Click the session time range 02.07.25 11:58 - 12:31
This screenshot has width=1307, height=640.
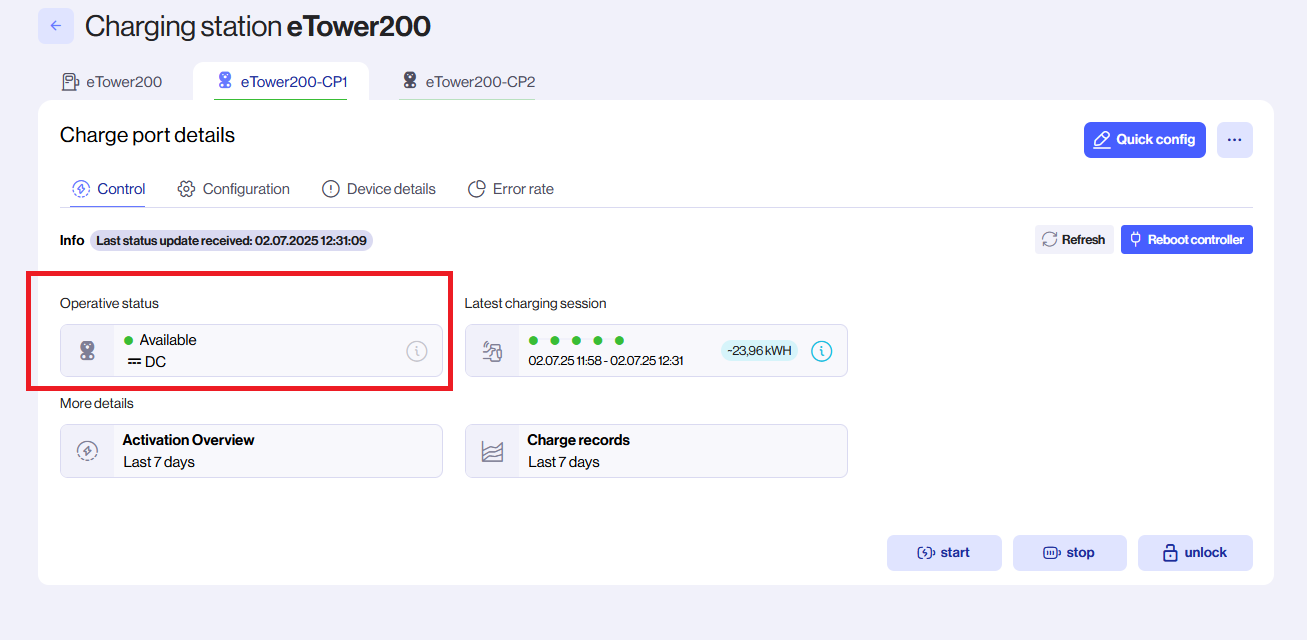coord(606,360)
